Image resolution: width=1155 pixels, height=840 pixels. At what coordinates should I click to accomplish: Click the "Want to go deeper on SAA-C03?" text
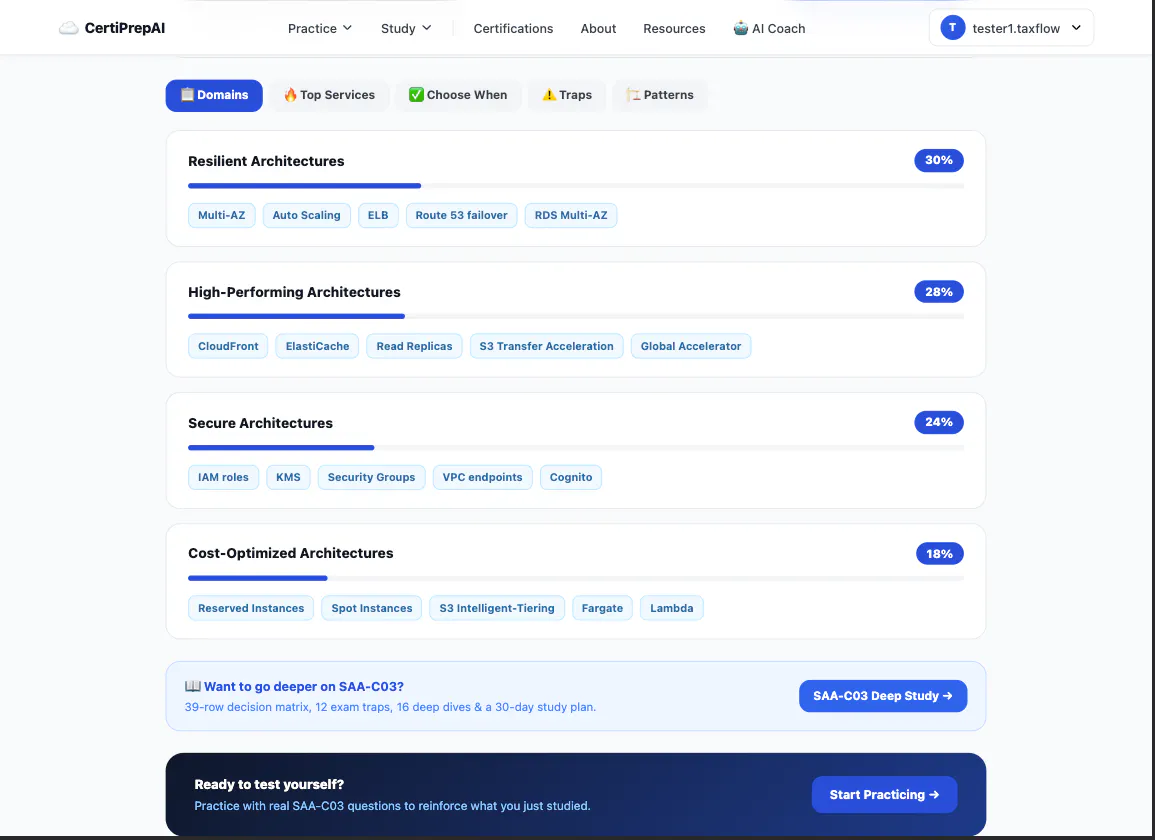pyautogui.click(x=303, y=686)
